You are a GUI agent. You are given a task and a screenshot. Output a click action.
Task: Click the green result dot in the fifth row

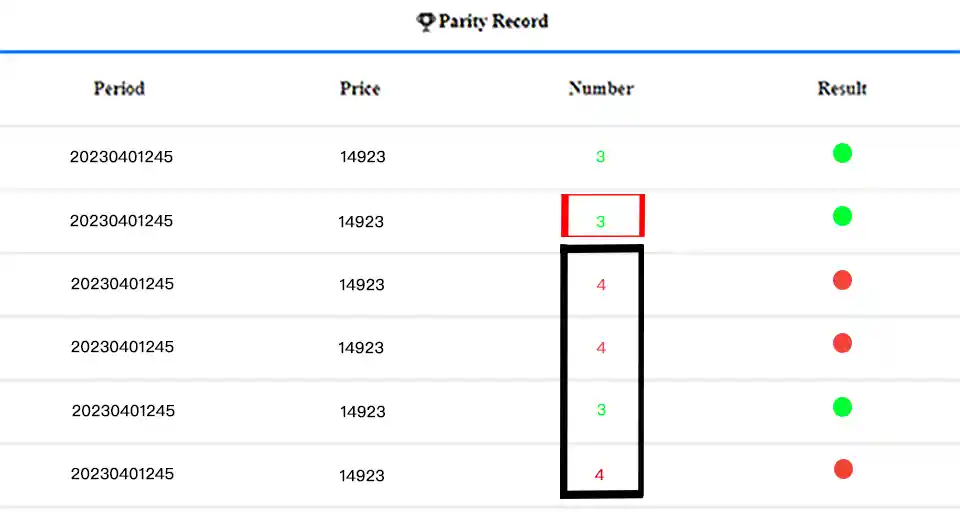click(842, 407)
